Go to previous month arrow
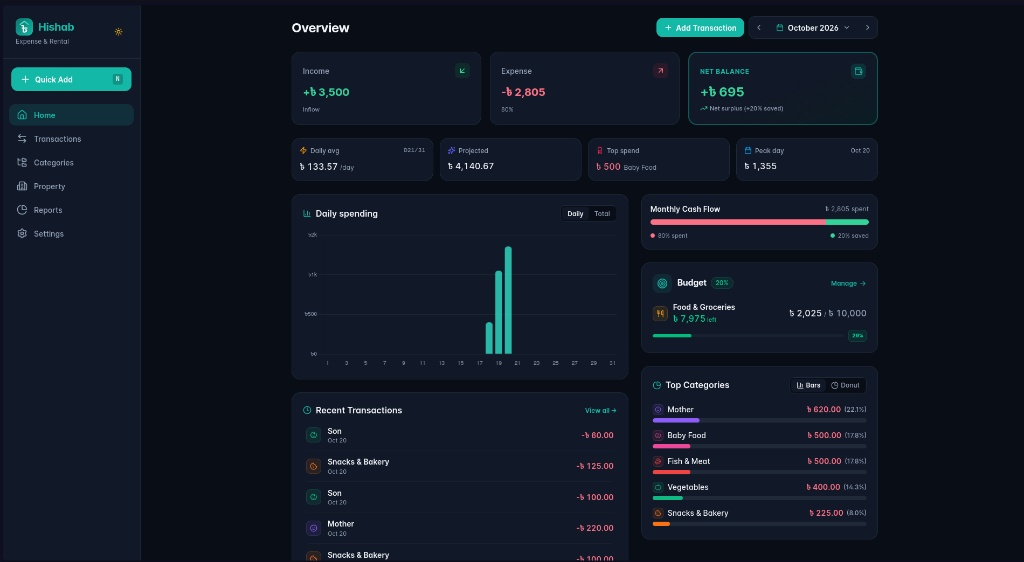Viewport: 1024px width, 562px height. 759,27
